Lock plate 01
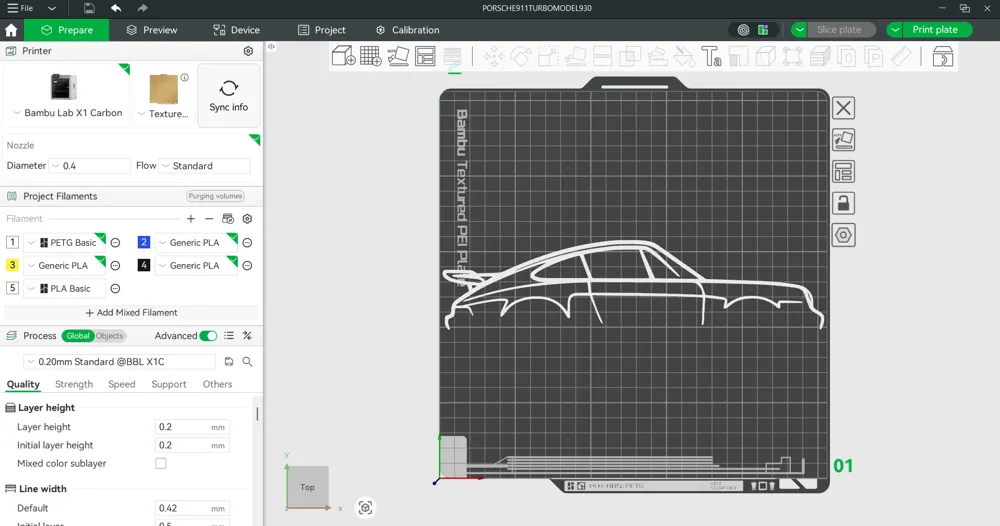 click(x=843, y=203)
